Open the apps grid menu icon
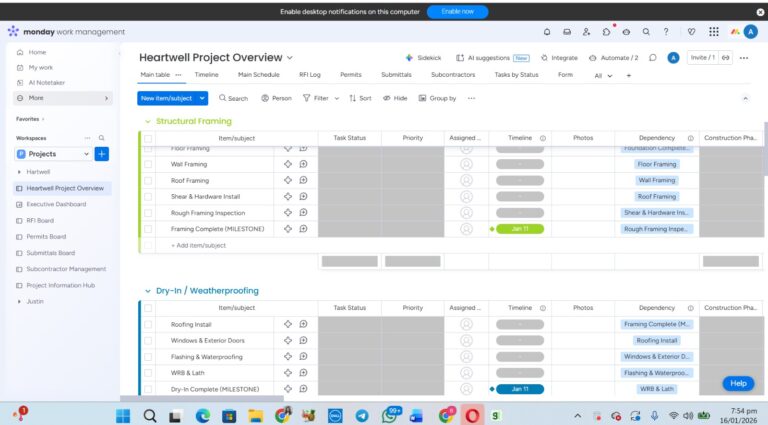 [713, 32]
